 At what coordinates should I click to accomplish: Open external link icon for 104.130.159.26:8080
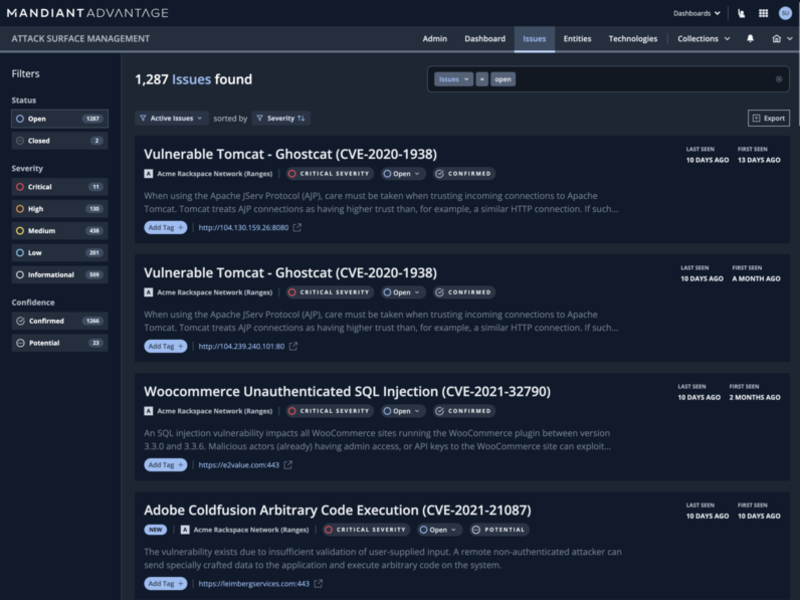(x=297, y=228)
